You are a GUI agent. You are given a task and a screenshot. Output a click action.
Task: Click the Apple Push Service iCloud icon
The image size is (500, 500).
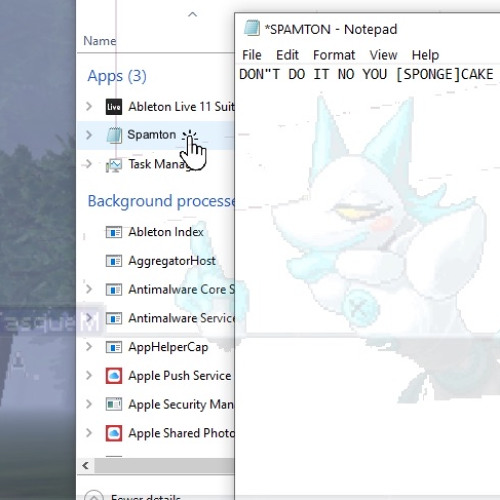coord(114,376)
